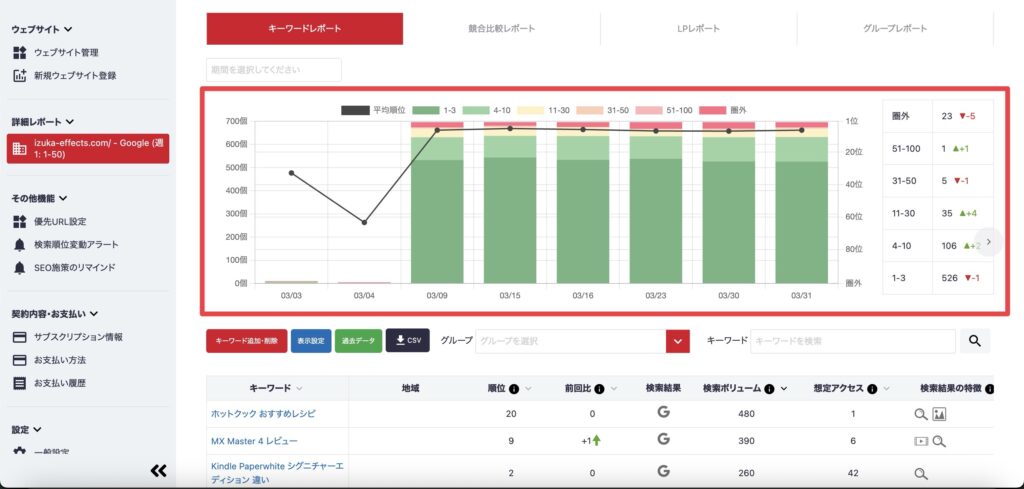Click the キーワード追加・削除 button

tap(246, 341)
